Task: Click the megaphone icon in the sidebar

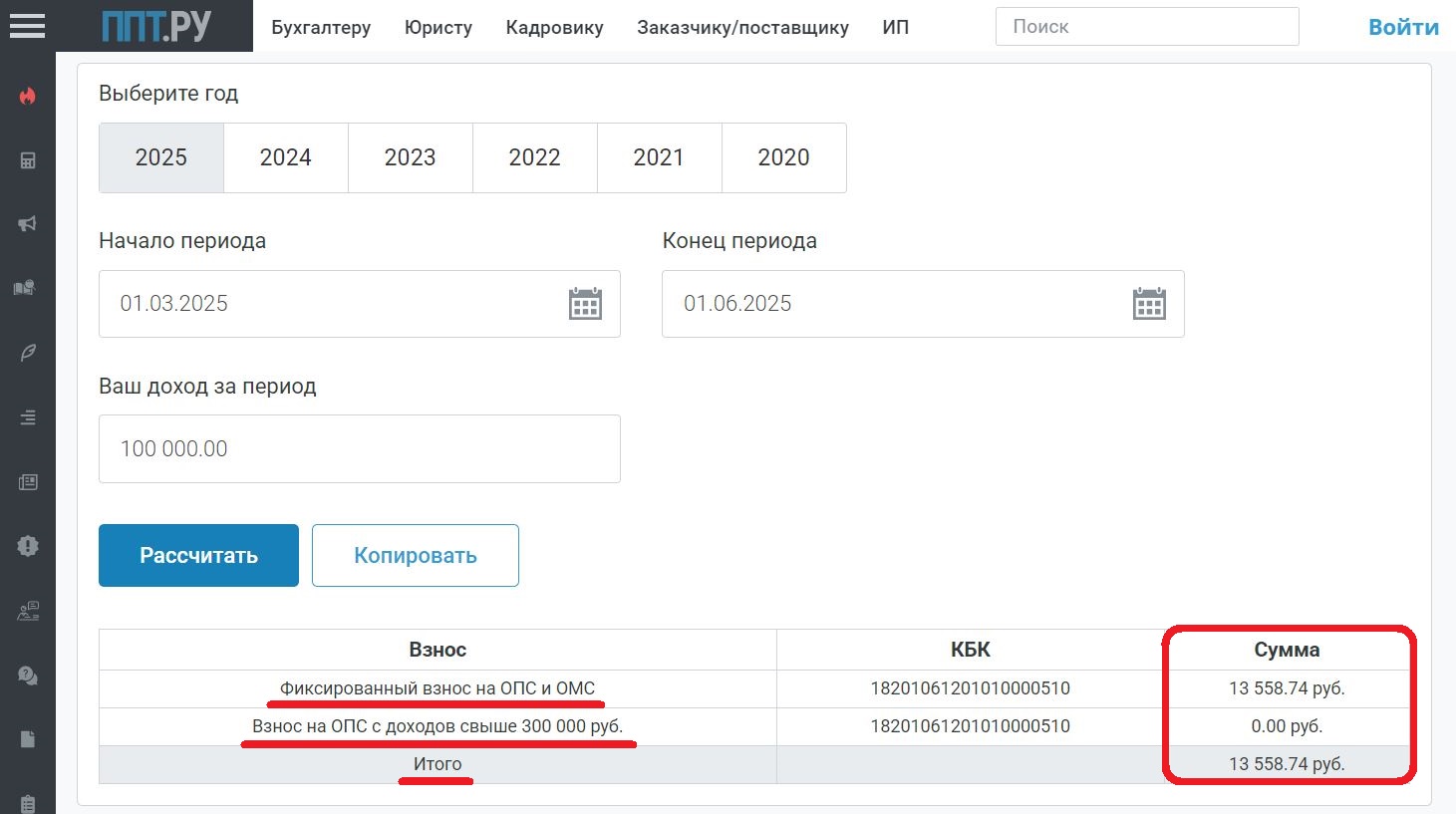Action: click(28, 224)
